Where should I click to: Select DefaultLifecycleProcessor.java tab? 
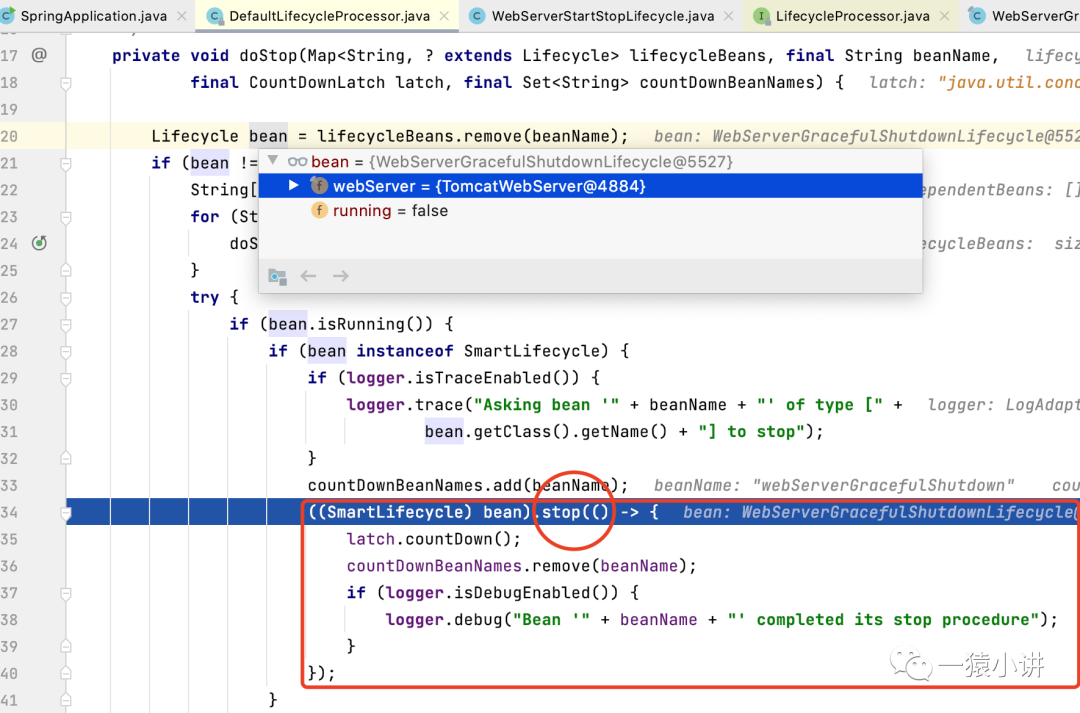click(x=329, y=16)
